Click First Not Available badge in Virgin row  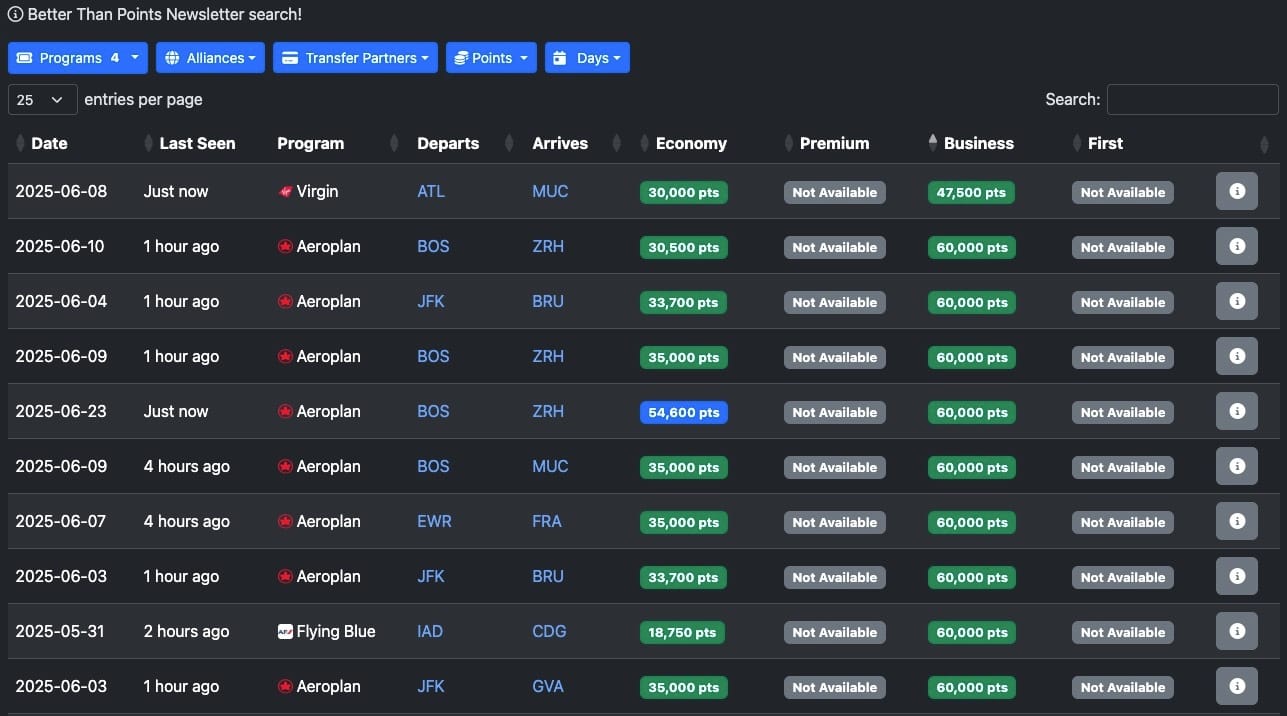point(1123,192)
